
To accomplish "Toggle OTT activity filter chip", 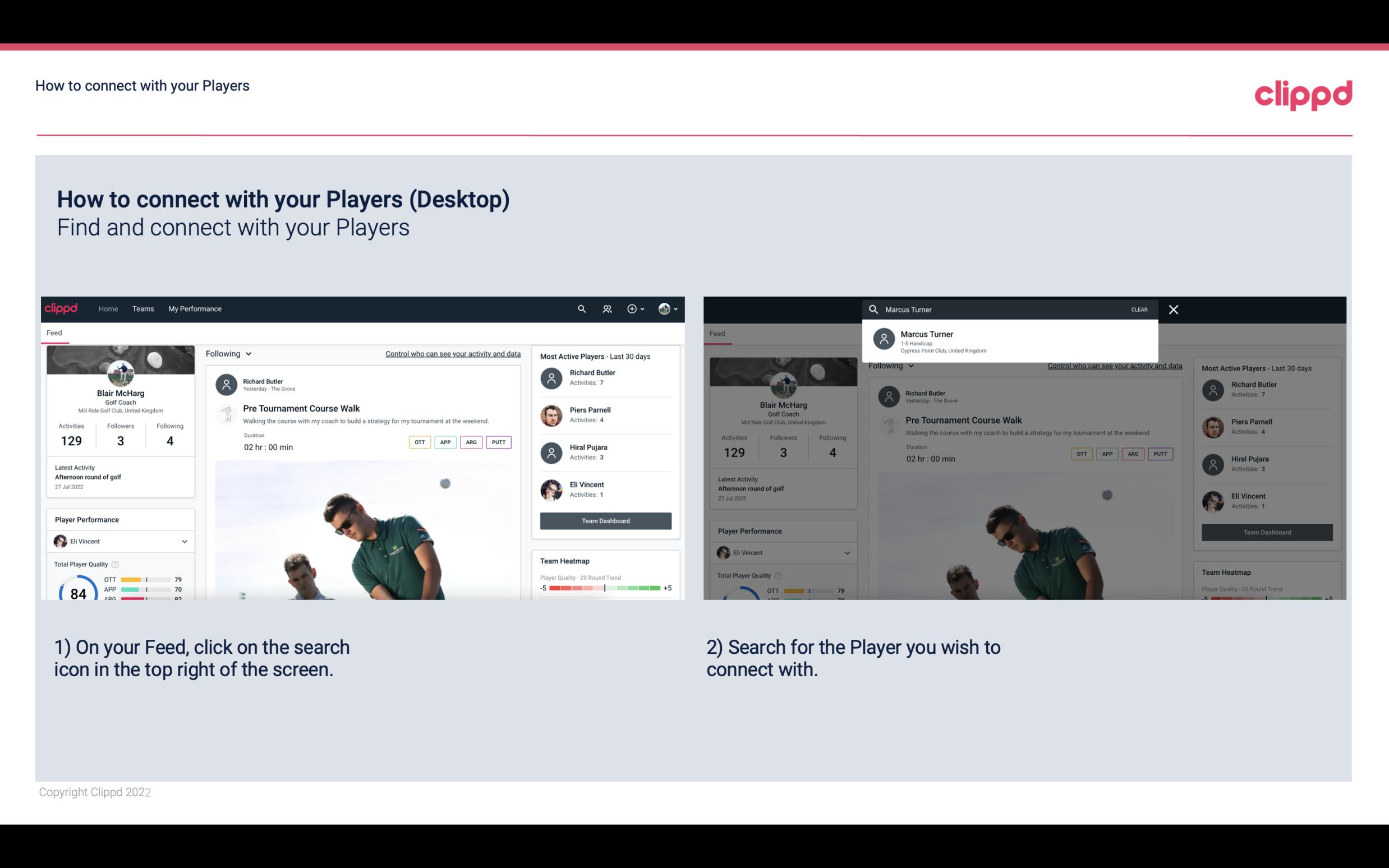I will pyautogui.click(x=418, y=442).
